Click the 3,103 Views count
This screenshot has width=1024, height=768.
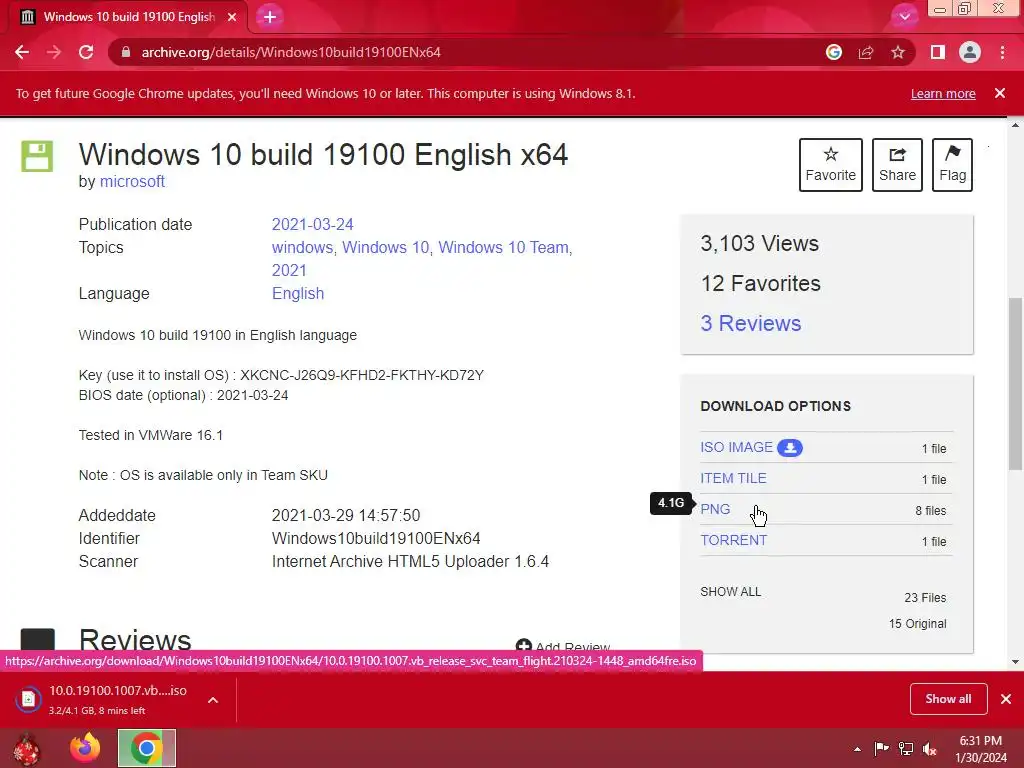760,244
